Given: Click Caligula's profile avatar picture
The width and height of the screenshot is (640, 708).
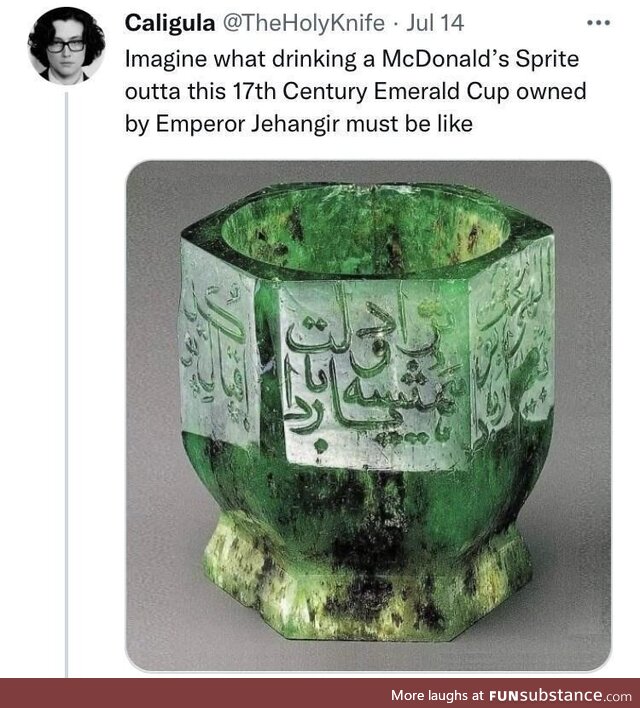Looking at the screenshot, I should tap(66, 45).
